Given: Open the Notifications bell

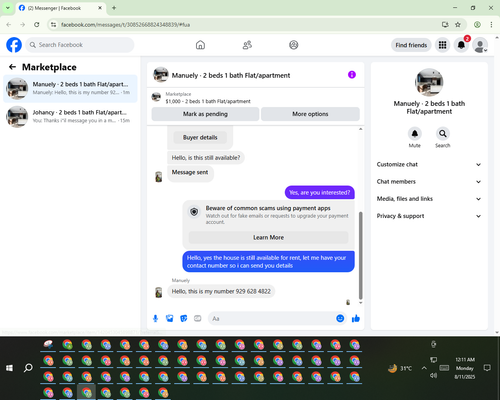Looking at the screenshot, I should click(x=461, y=45).
